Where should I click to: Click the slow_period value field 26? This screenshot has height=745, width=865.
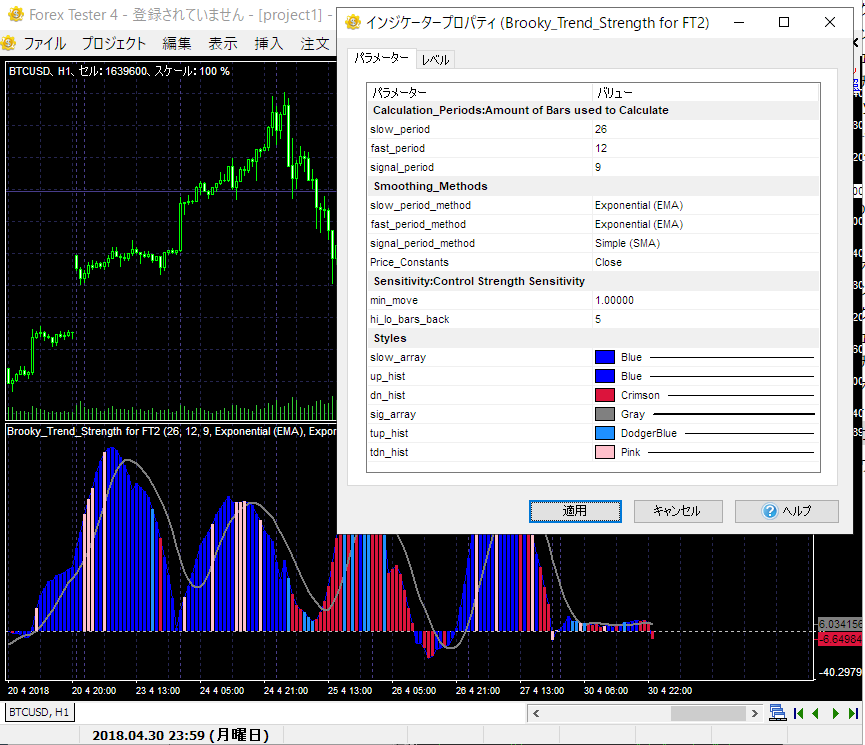point(600,129)
